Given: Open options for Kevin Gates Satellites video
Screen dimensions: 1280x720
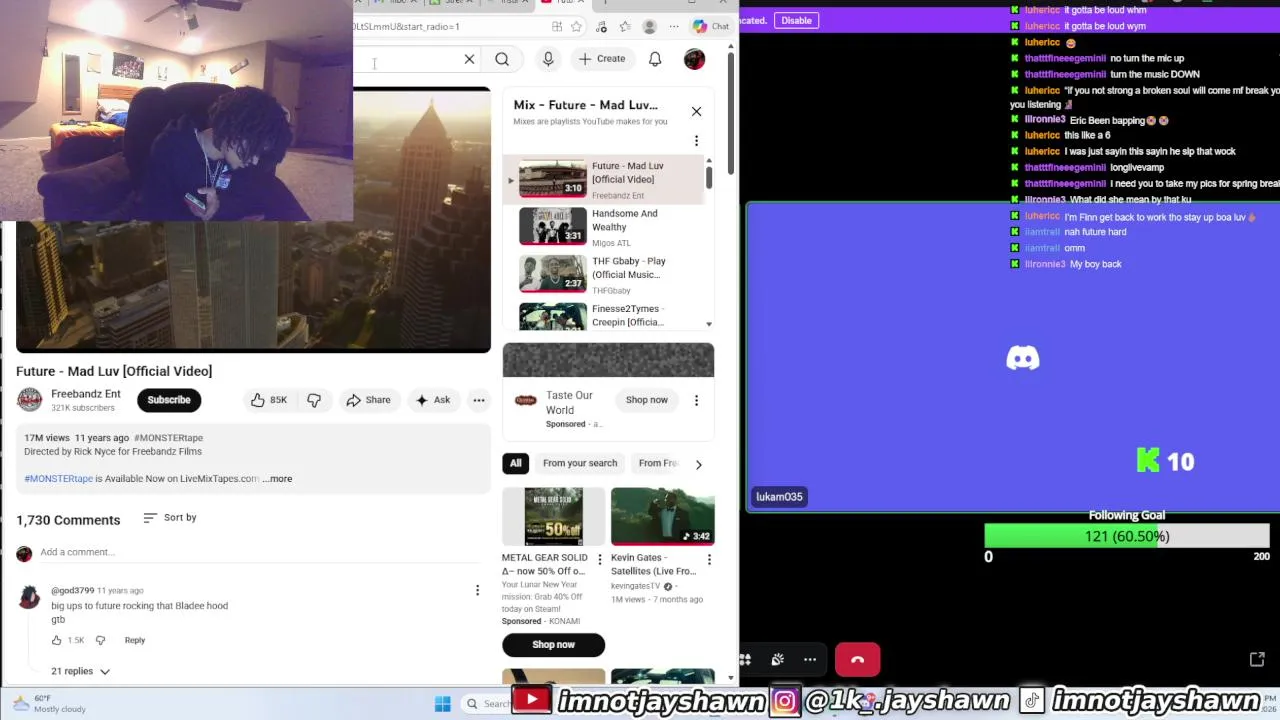Looking at the screenshot, I should (x=709, y=560).
